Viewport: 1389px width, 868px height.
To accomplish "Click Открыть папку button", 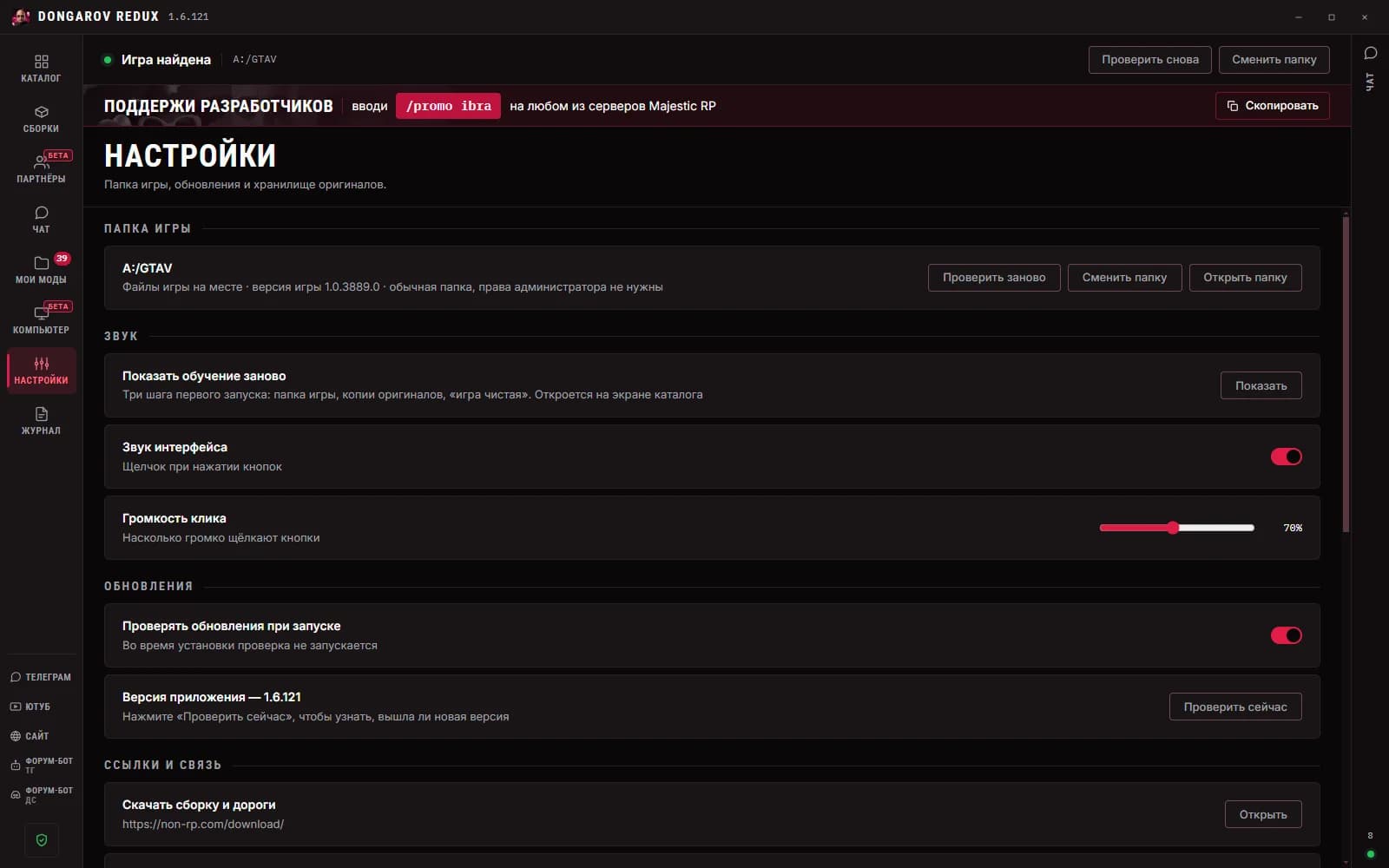I will point(1245,278).
